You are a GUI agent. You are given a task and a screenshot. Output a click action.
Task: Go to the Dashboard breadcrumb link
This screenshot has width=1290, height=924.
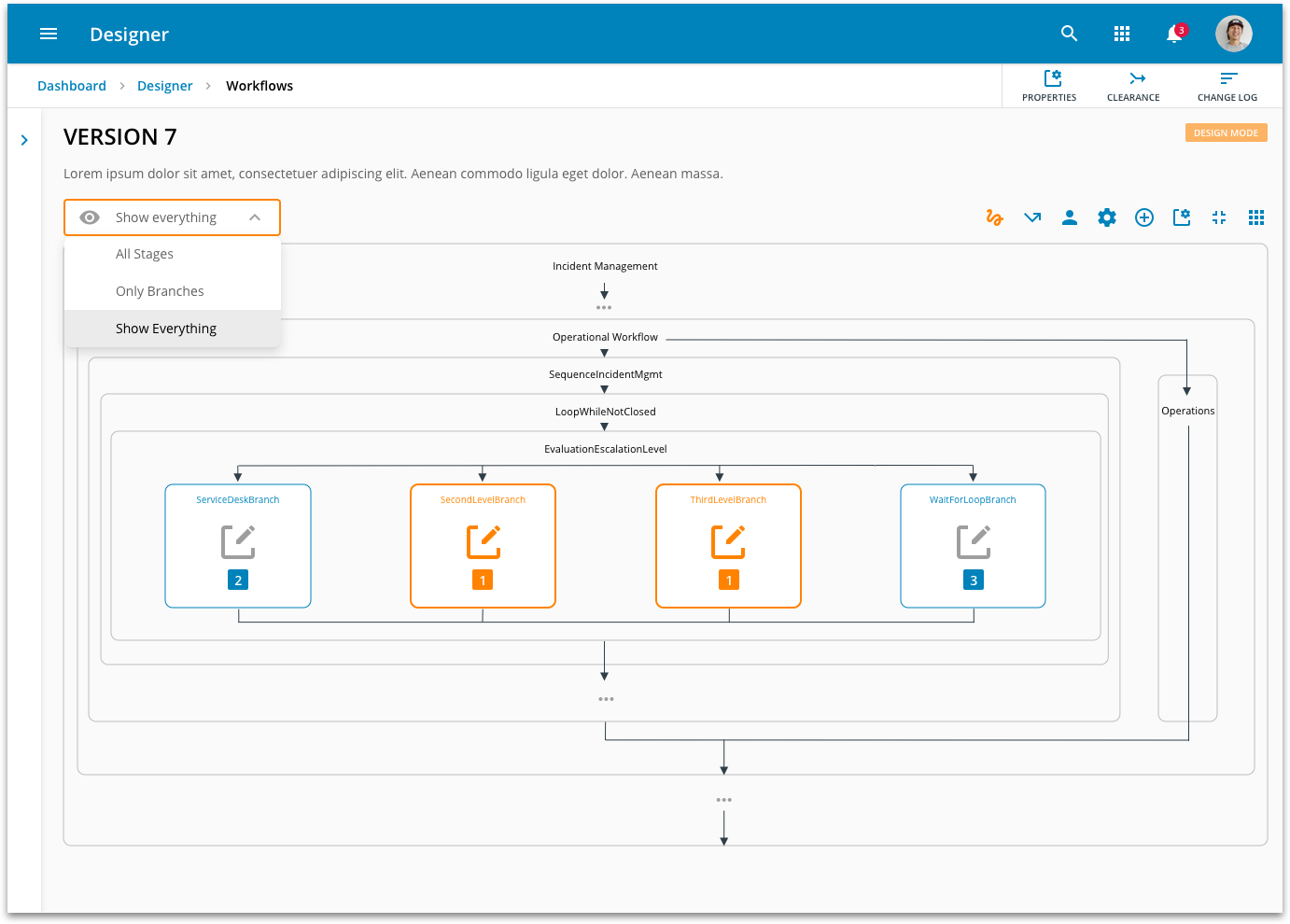click(x=72, y=86)
